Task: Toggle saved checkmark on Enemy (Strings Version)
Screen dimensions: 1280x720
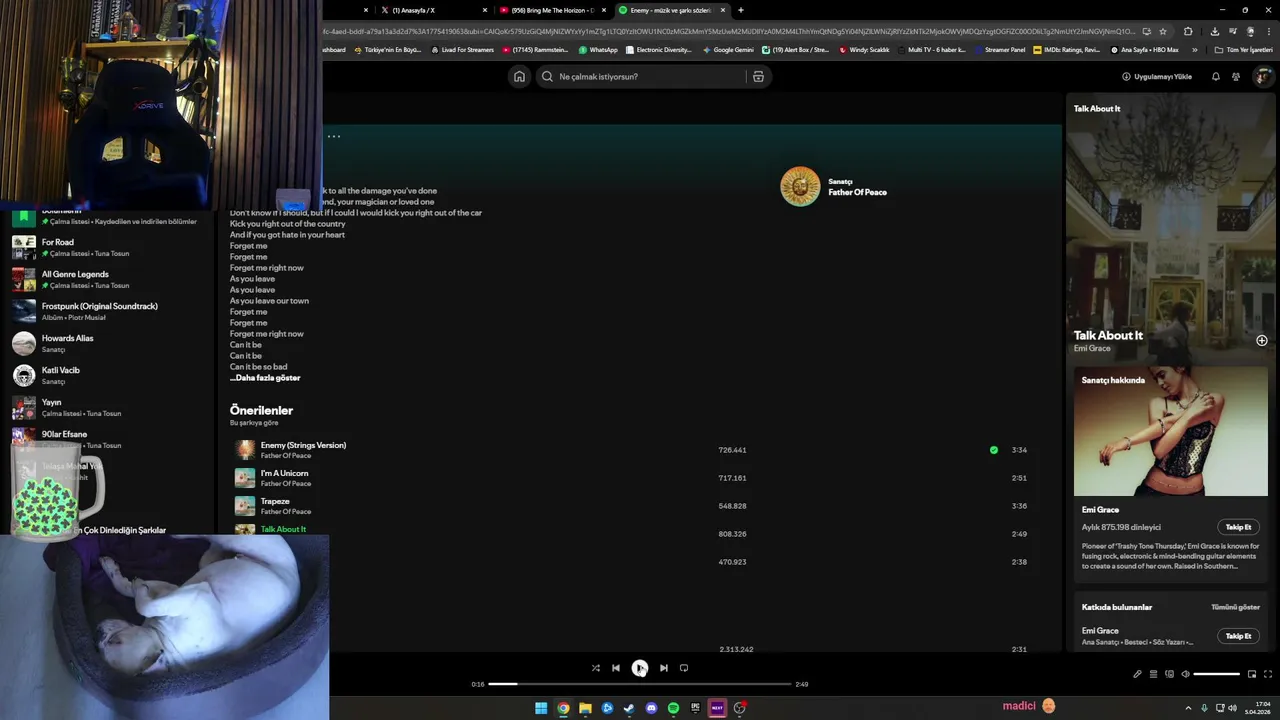Action: point(993,450)
